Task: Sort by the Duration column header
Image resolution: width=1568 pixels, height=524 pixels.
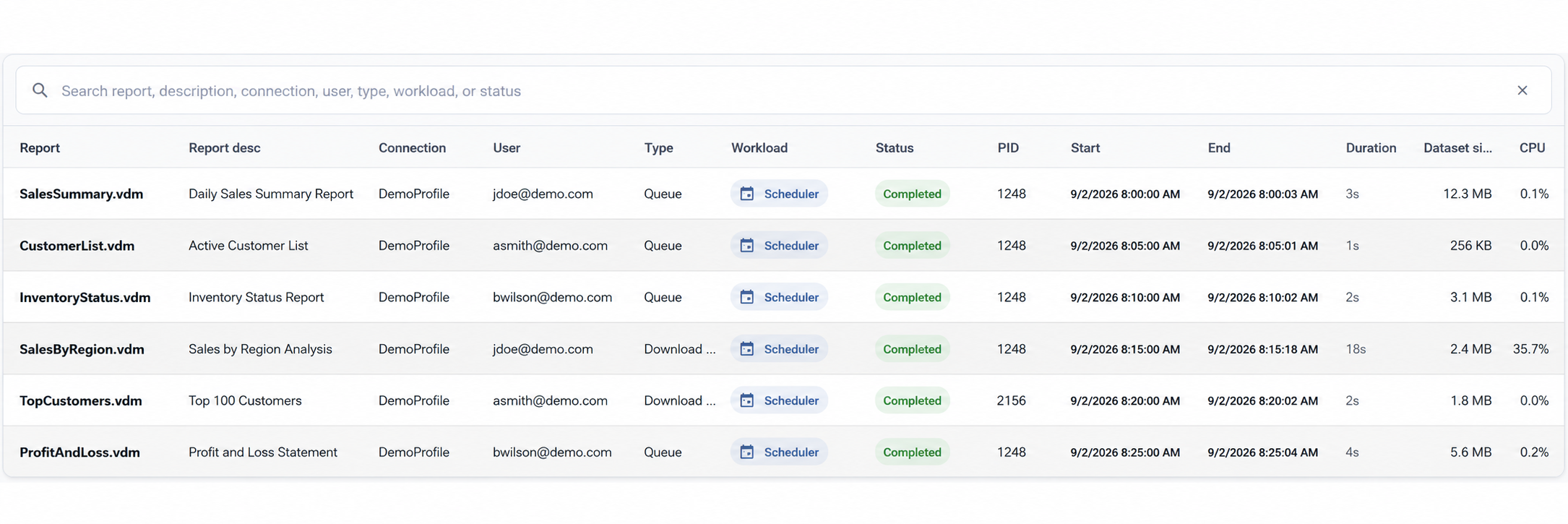Action: (x=1371, y=147)
